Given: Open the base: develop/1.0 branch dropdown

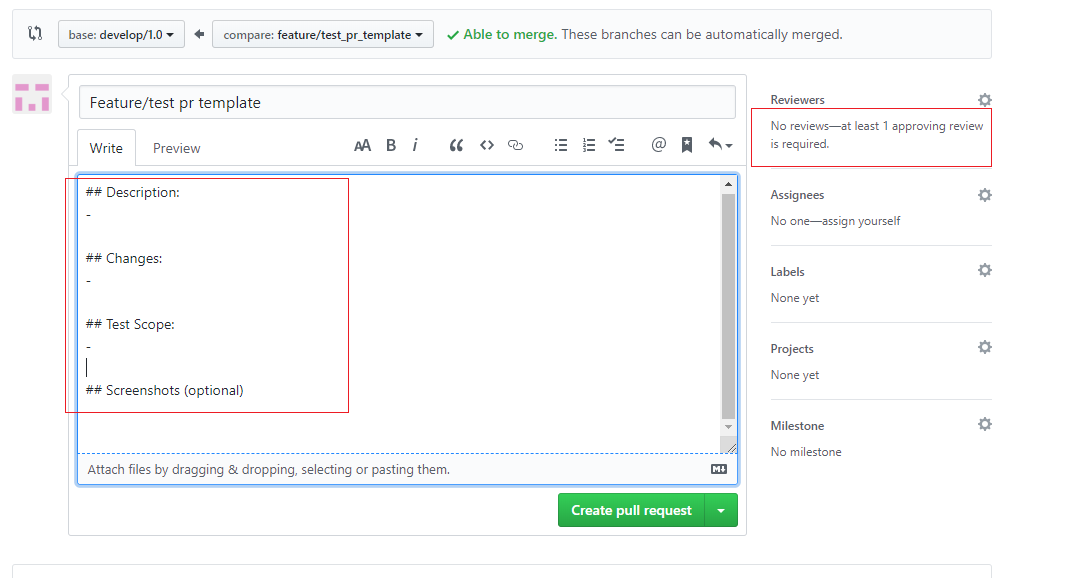Looking at the screenshot, I should pyautogui.click(x=121, y=34).
